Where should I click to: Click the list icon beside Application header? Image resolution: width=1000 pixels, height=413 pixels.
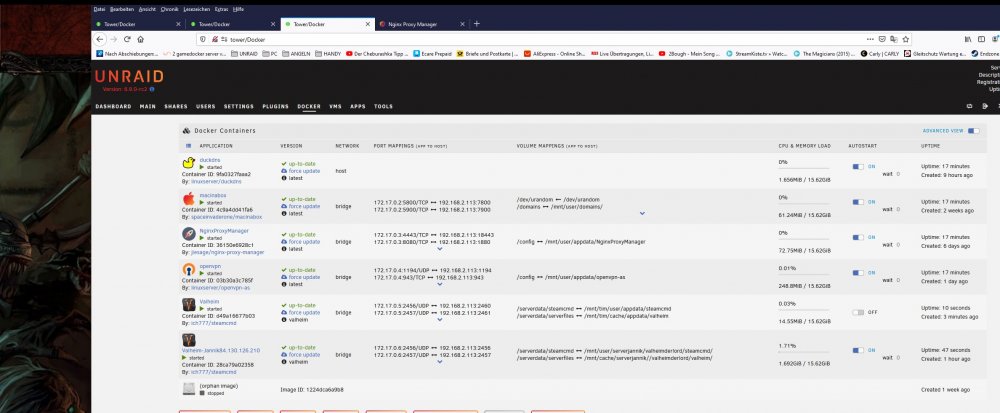click(188, 146)
